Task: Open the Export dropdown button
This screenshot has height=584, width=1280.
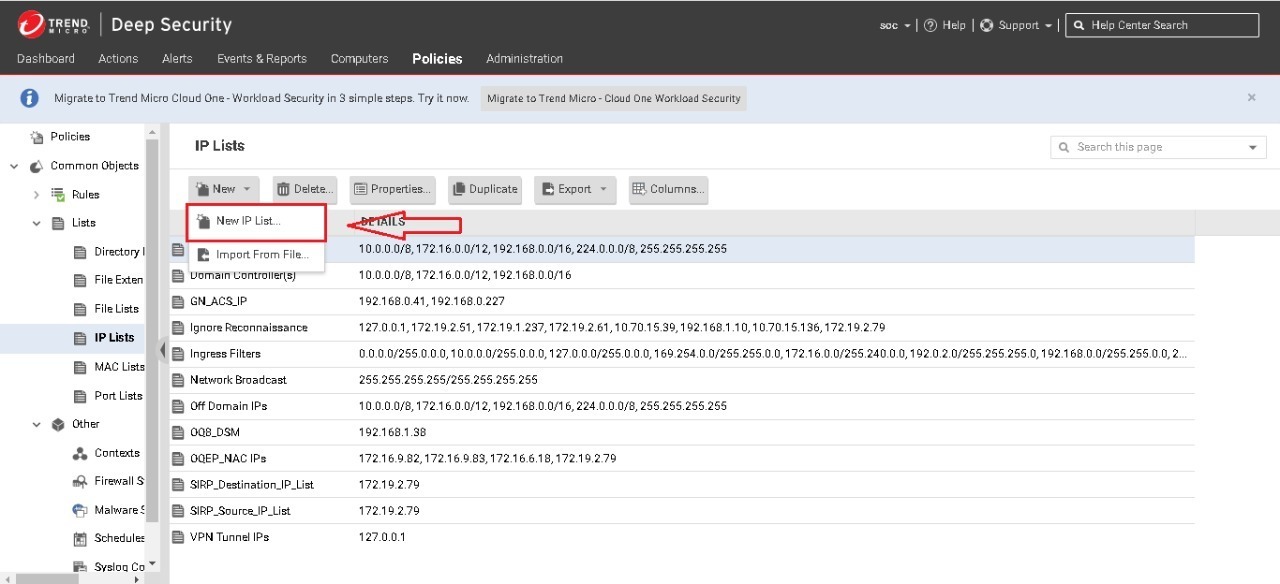Action: coord(576,189)
